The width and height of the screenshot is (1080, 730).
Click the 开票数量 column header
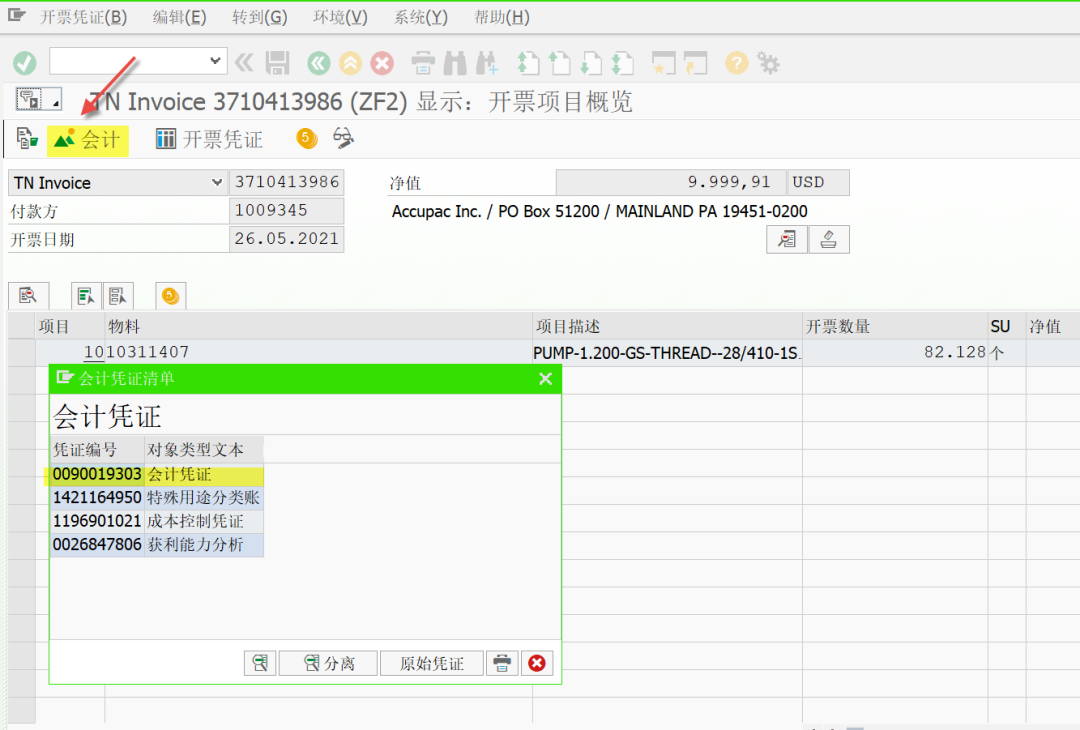click(x=895, y=326)
